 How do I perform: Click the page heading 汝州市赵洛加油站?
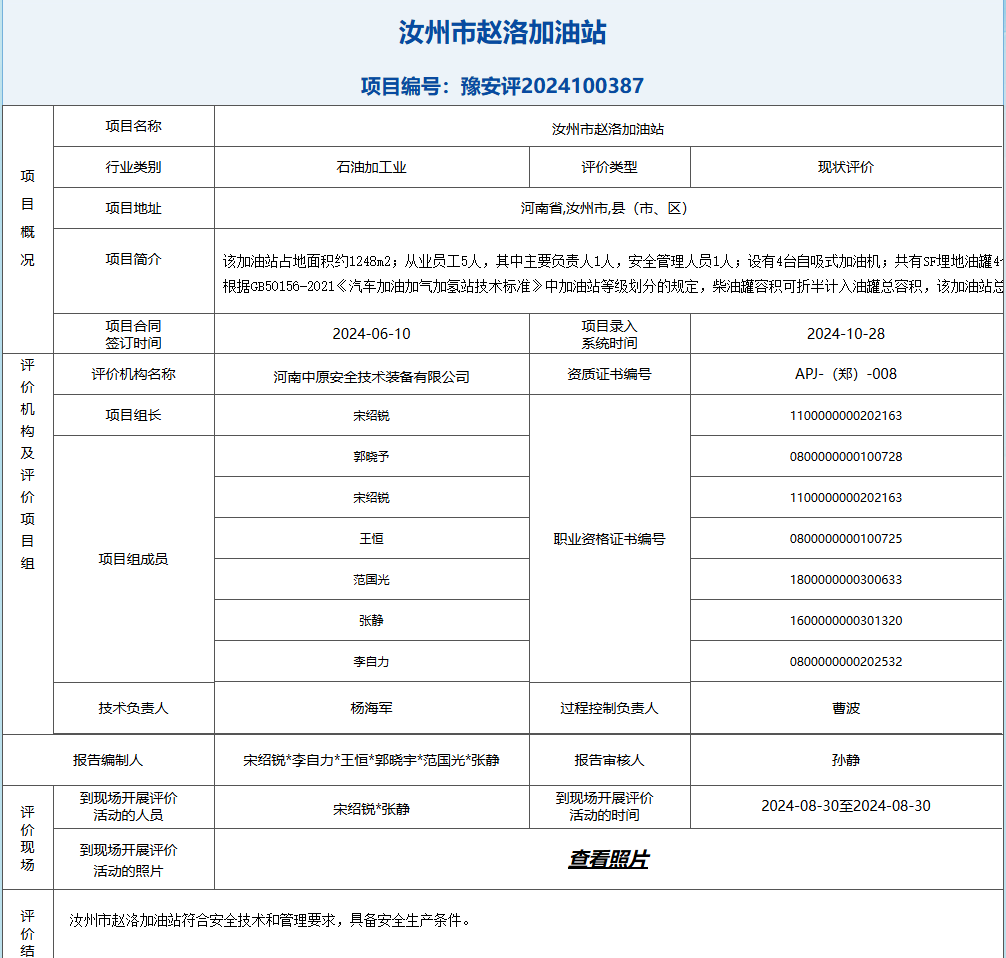click(502, 32)
